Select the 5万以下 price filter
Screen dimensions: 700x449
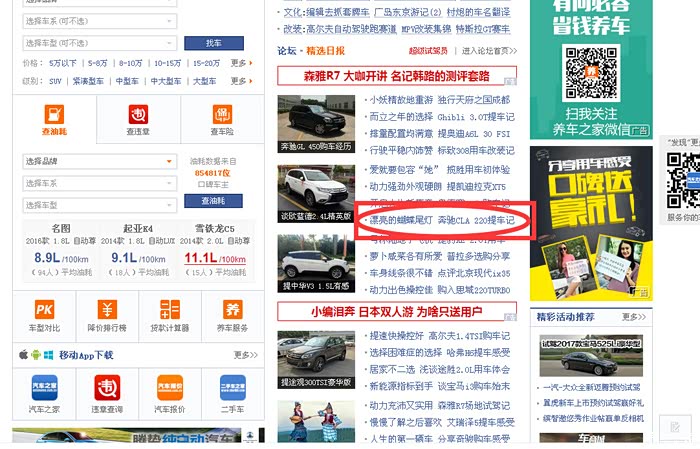63,63
